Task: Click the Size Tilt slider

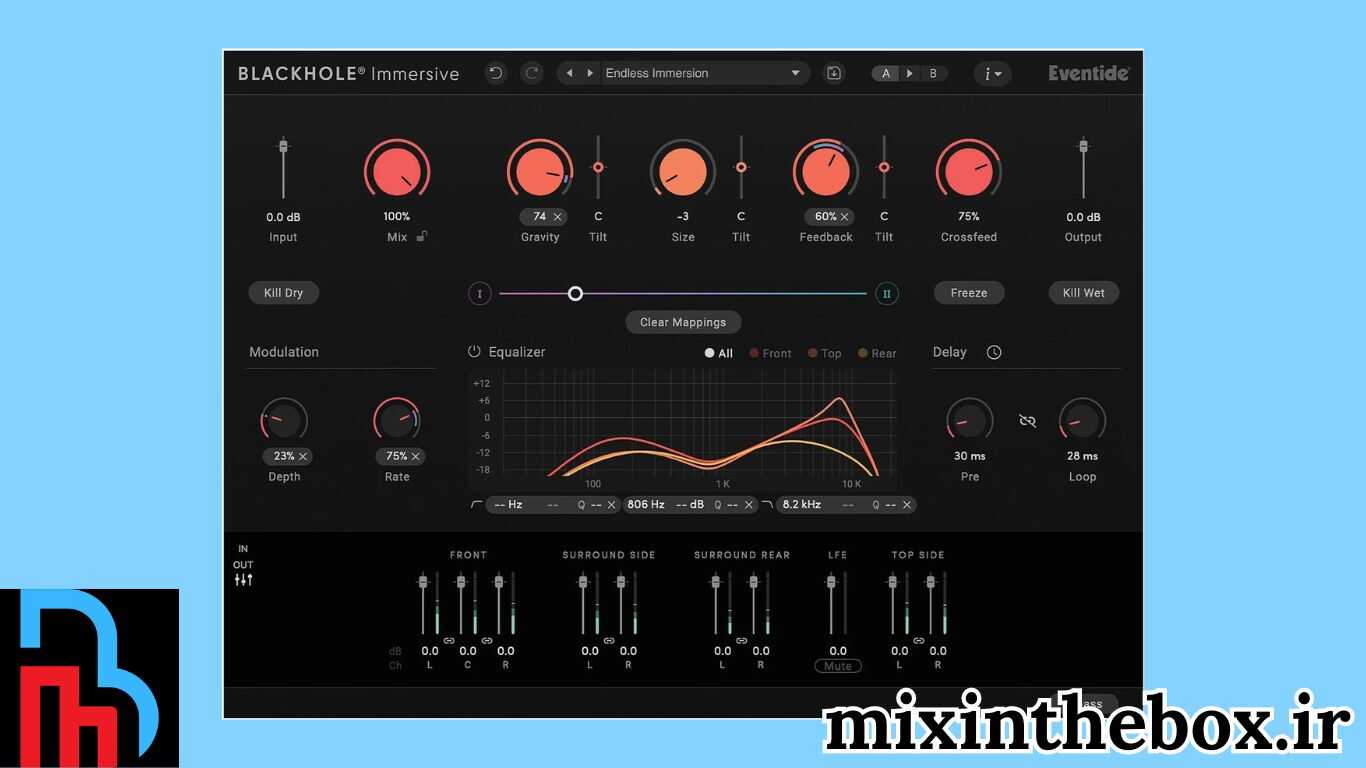Action: coord(741,167)
